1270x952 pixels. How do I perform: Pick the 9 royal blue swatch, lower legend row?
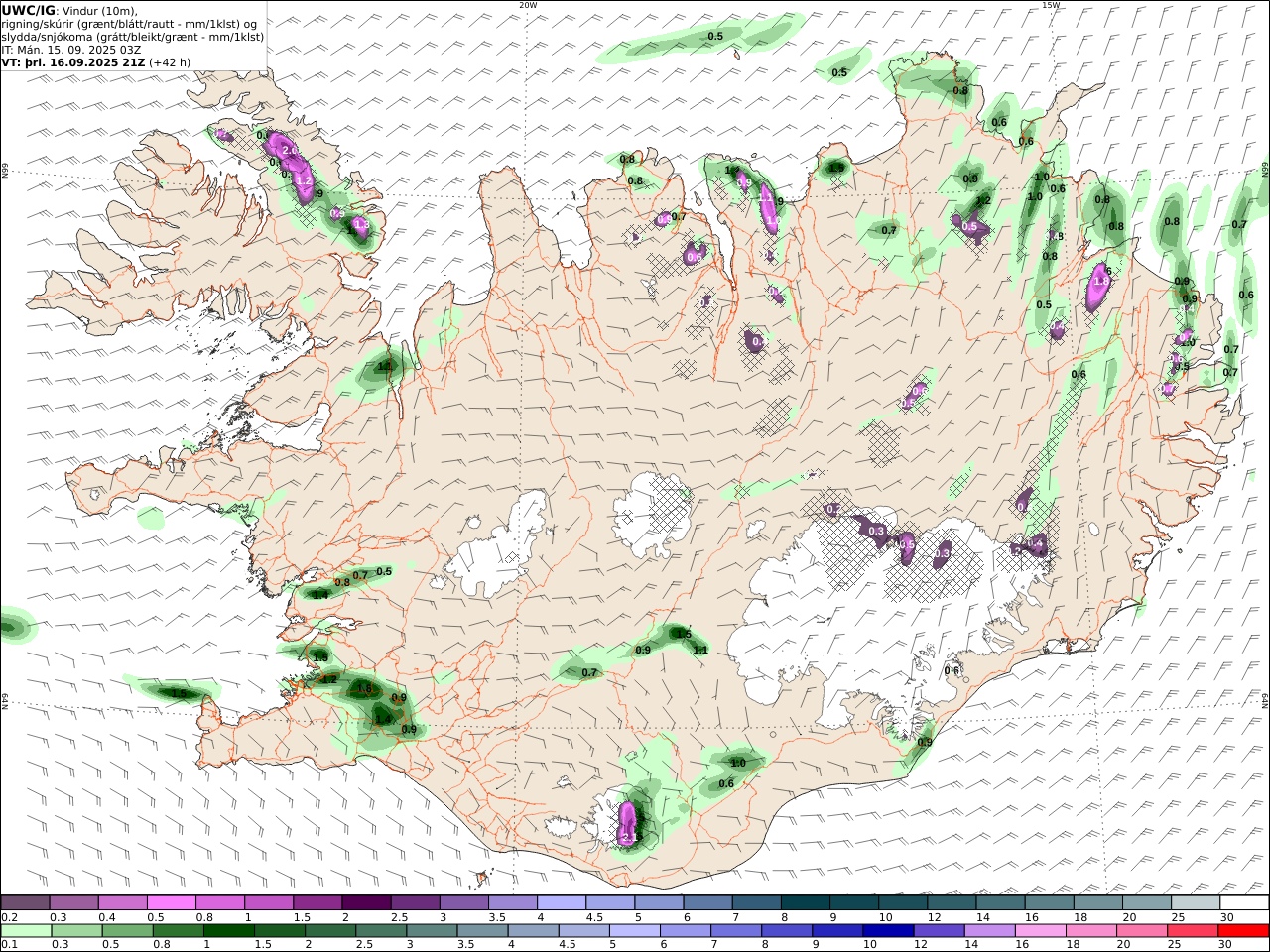[x=837, y=931]
